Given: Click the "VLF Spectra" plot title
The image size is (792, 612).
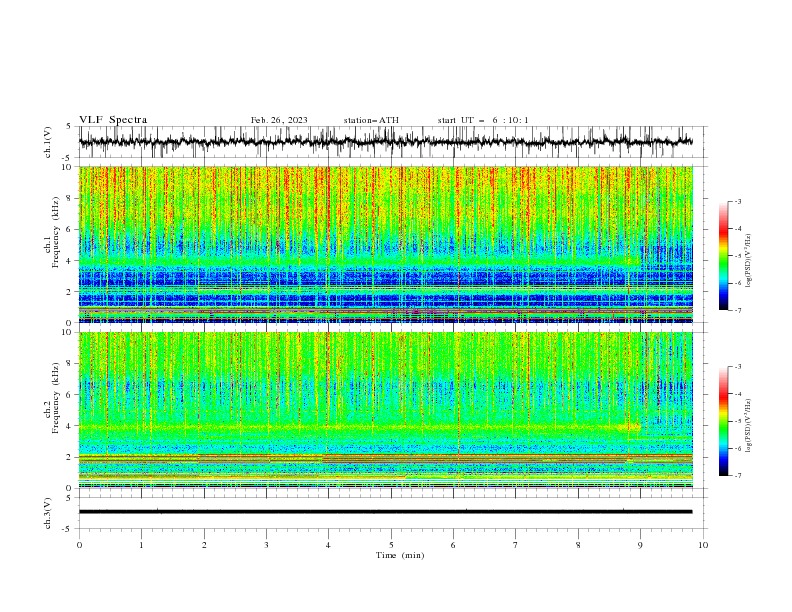Looking at the screenshot, I should (x=113, y=120).
